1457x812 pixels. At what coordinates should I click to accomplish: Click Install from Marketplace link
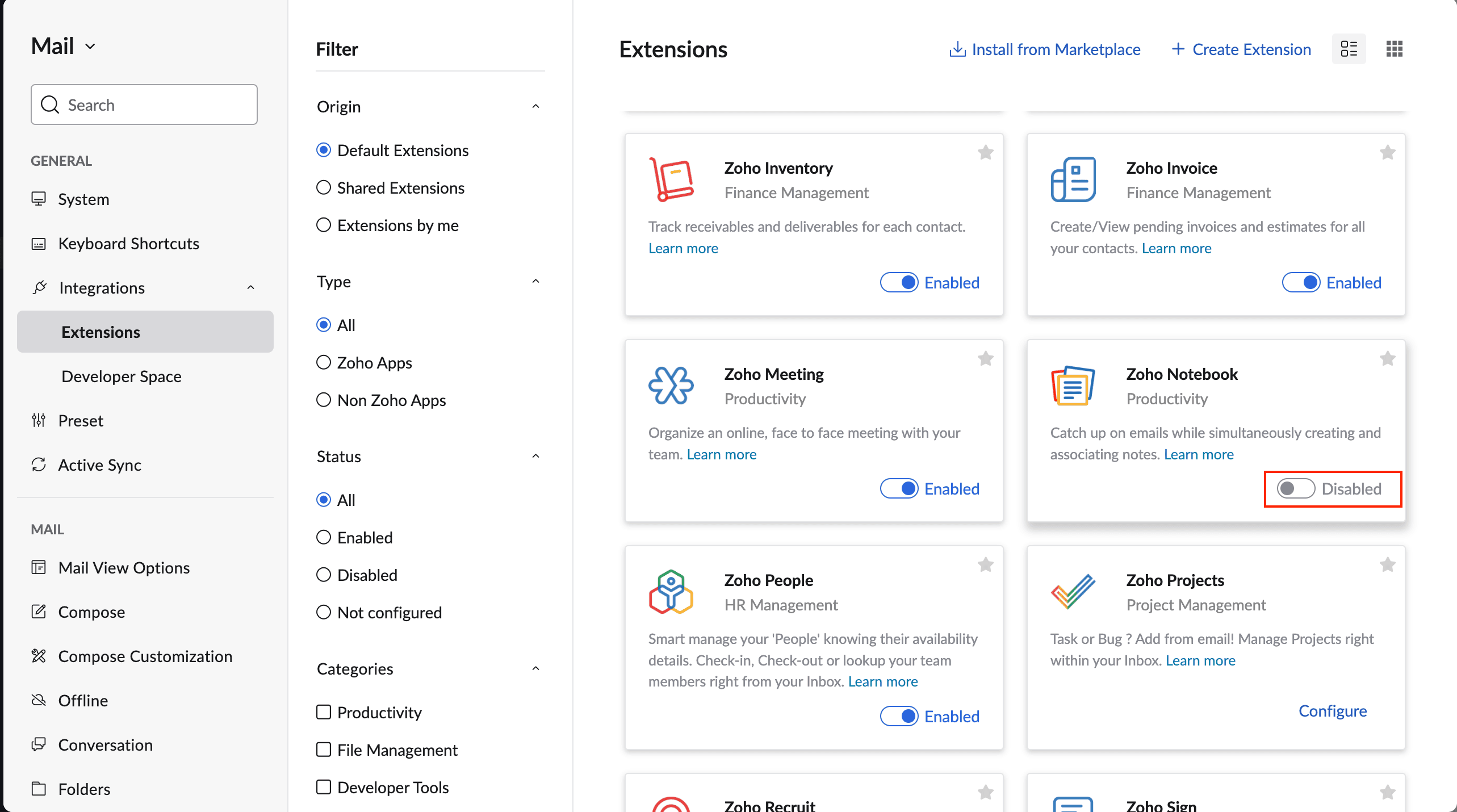tap(1045, 49)
